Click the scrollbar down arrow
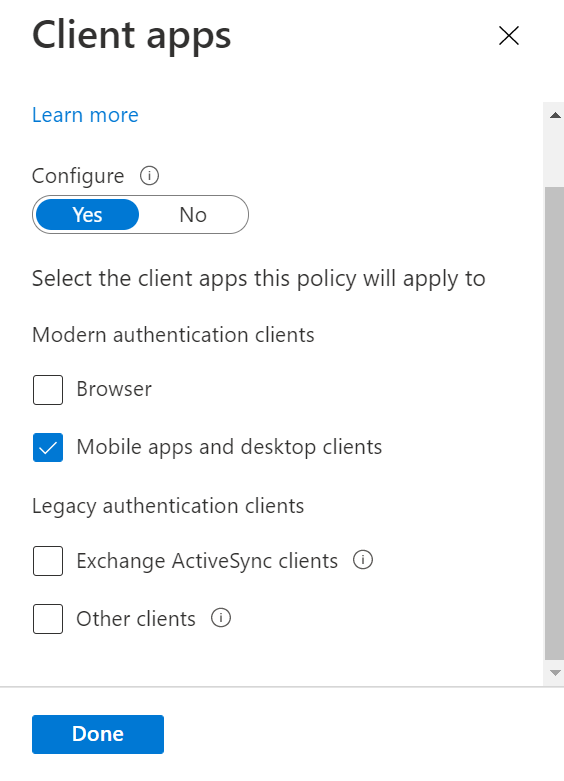This screenshot has height=781, width=564. [x=555, y=673]
